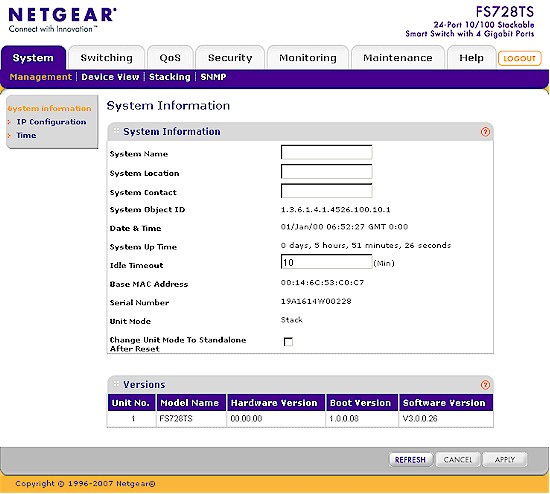
Task: Switch to the Switching tab
Action: pos(107,58)
